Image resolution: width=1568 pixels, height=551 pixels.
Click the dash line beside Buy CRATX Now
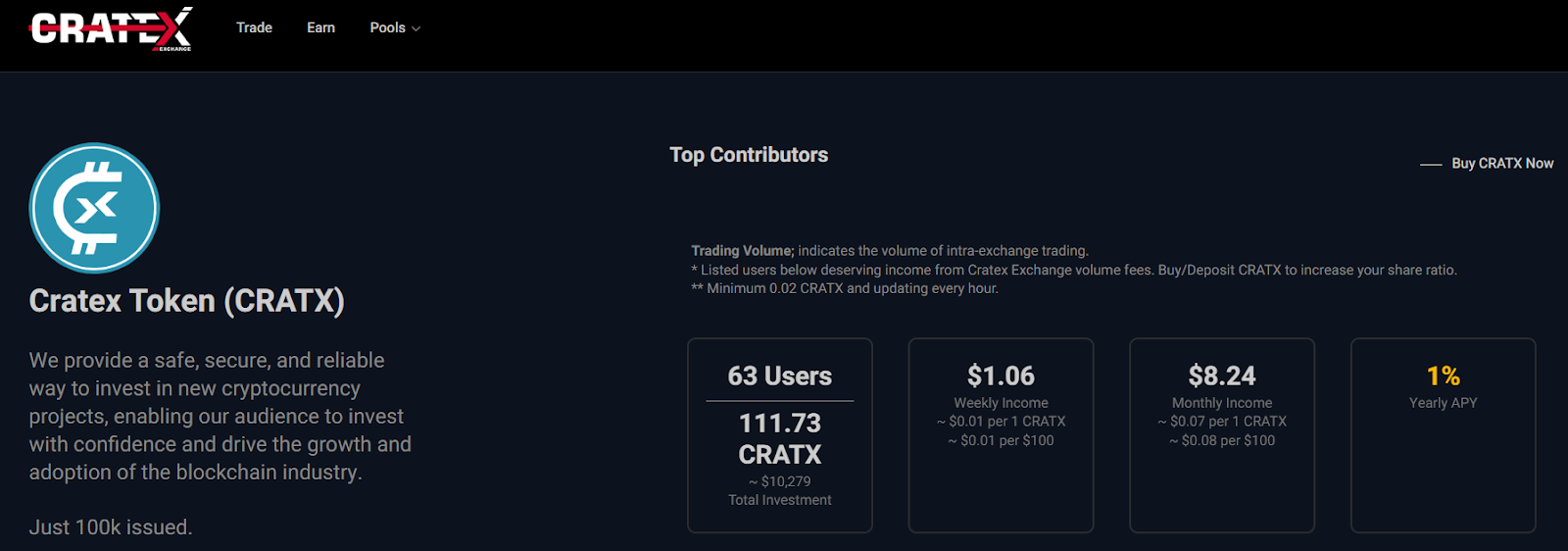(x=1431, y=165)
